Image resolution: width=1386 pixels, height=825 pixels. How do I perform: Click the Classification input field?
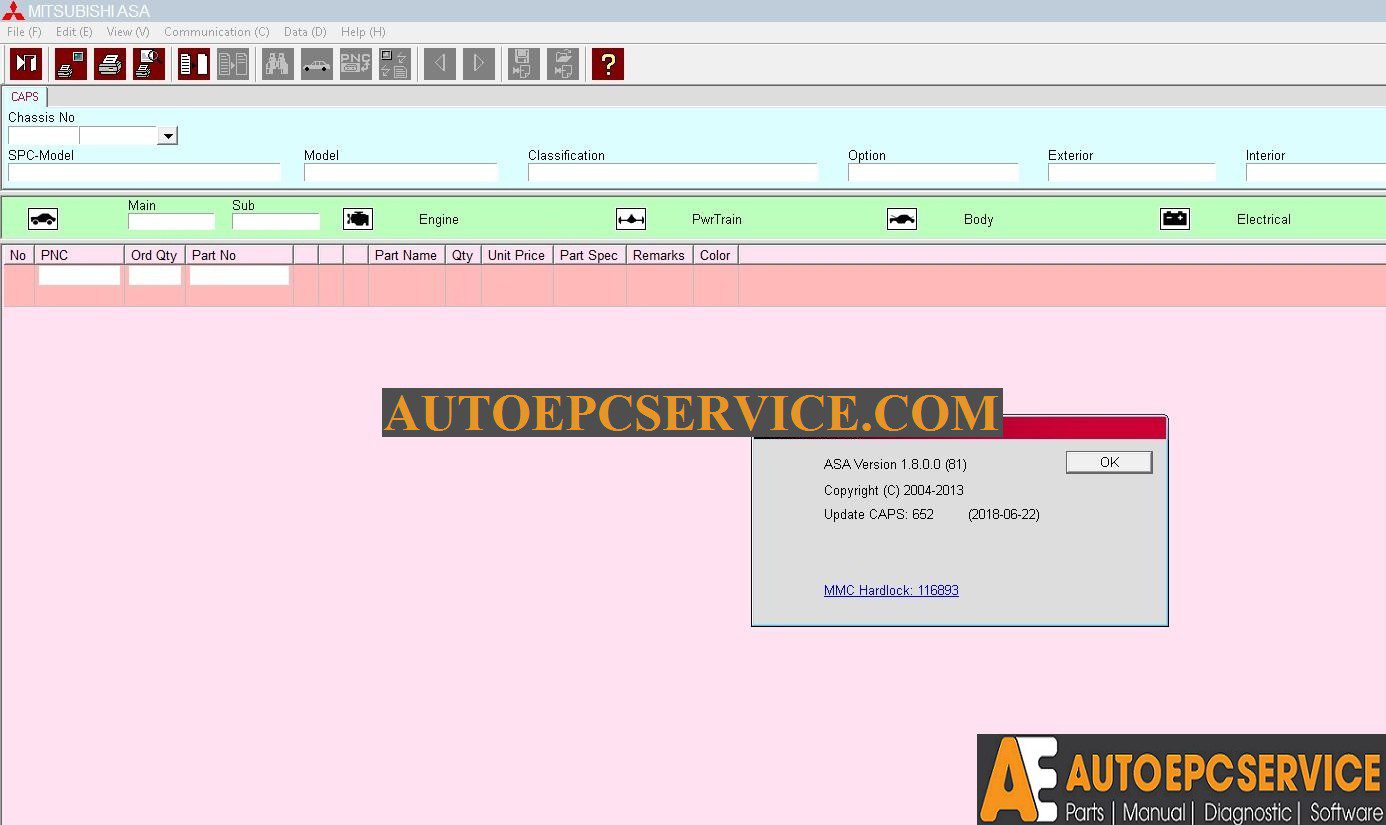click(673, 173)
